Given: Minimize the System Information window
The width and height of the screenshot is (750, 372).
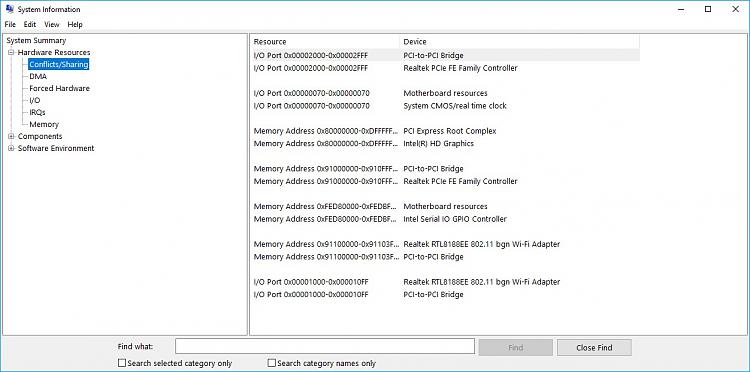Looking at the screenshot, I should point(681,9).
